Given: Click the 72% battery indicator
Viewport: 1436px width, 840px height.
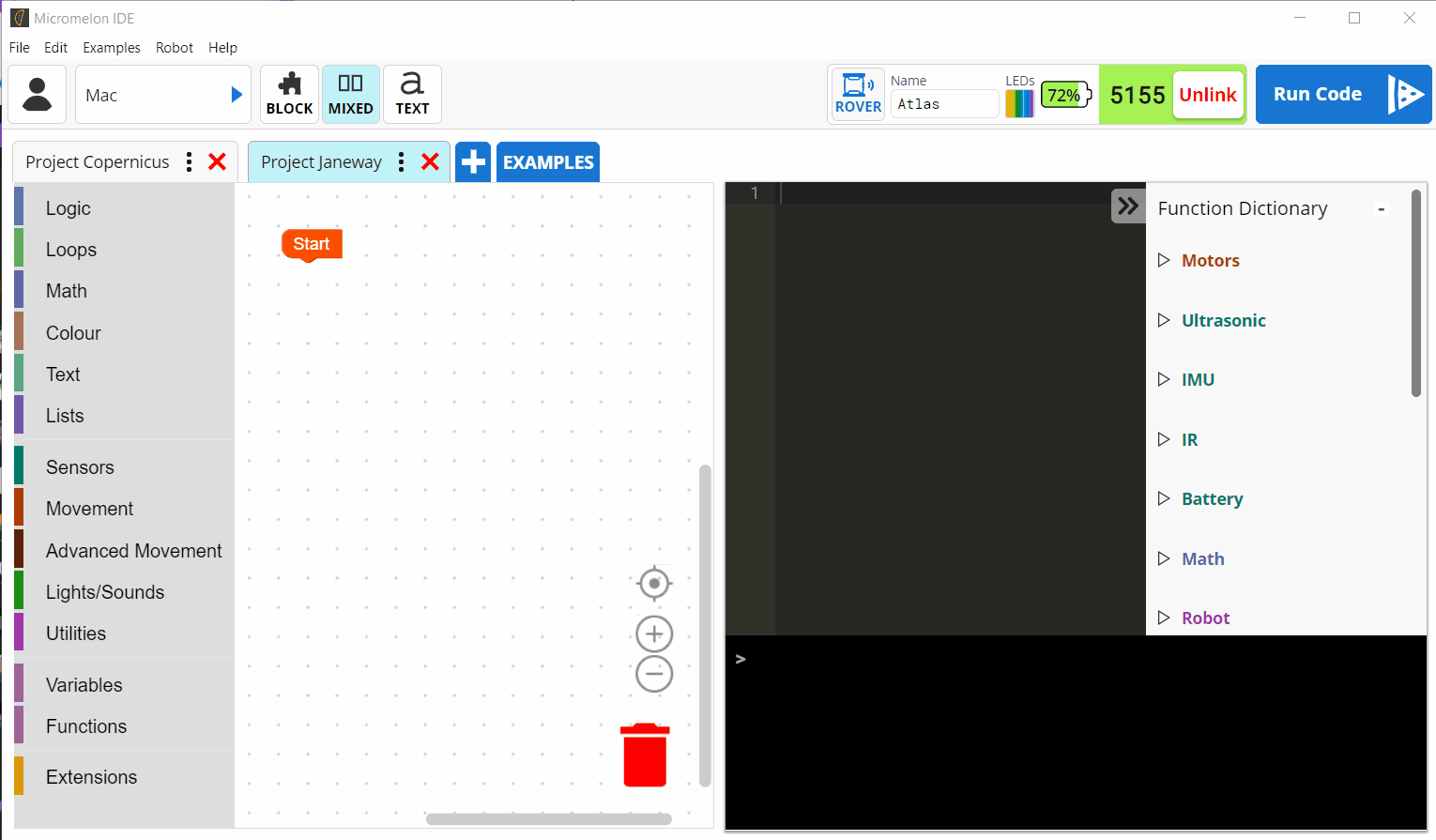Looking at the screenshot, I should coord(1066,95).
